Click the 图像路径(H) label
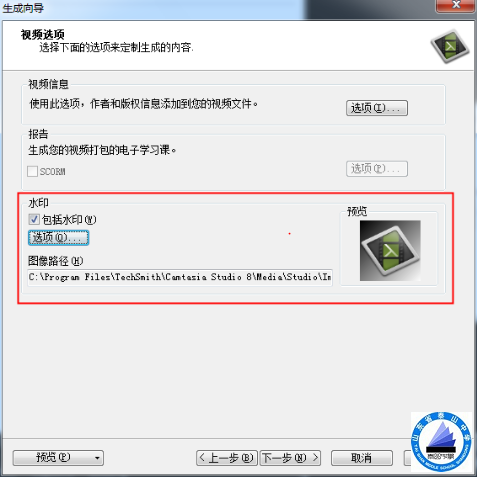Screen dimensions: 477x477 coord(55,261)
